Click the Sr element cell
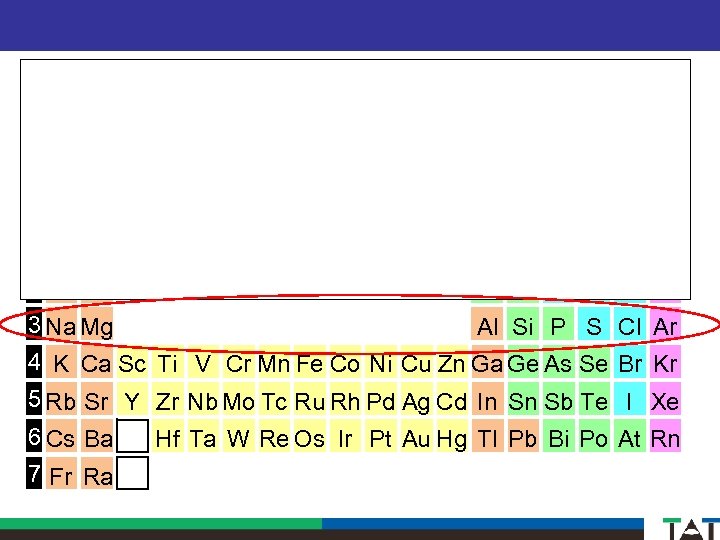The height and width of the screenshot is (540, 720). (x=97, y=399)
